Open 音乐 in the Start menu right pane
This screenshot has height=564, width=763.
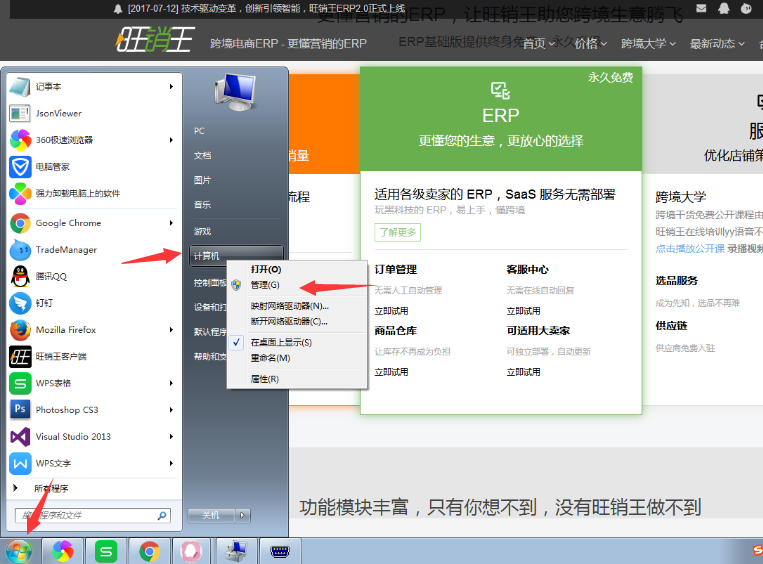[202, 205]
